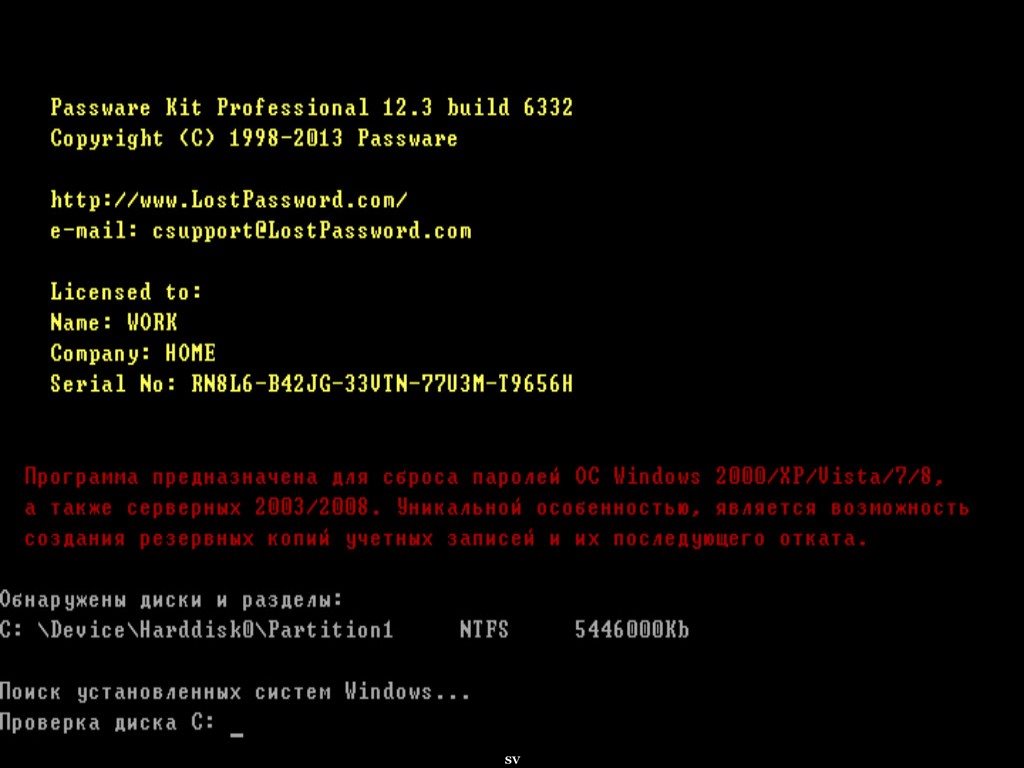Click the serial number RN8L6-B42JG text
Image resolution: width=1024 pixels, height=768 pixels.
382,383
